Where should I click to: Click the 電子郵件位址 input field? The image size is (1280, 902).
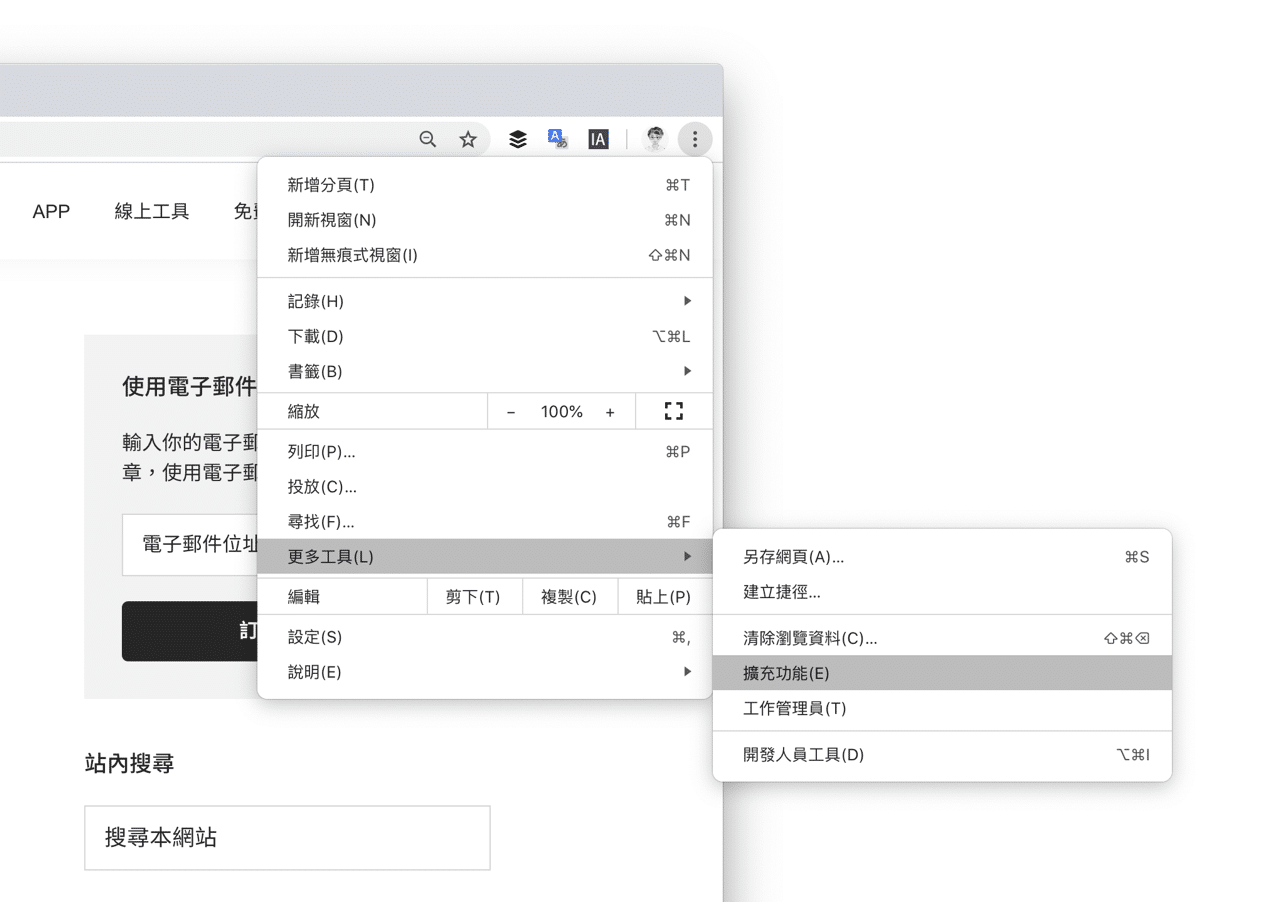click(x=190, y=545)
